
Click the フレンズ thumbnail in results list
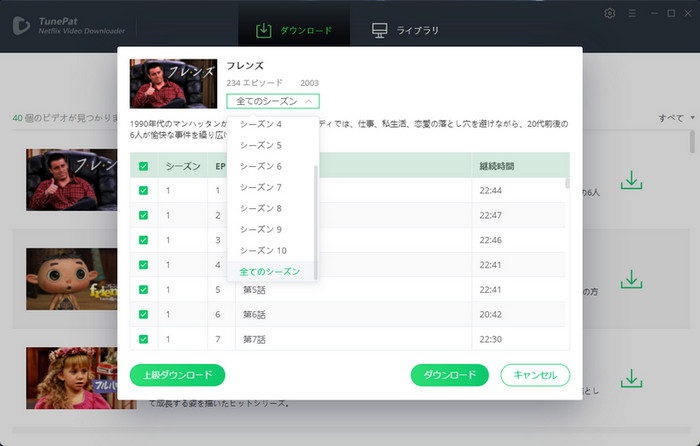[71, 180]
